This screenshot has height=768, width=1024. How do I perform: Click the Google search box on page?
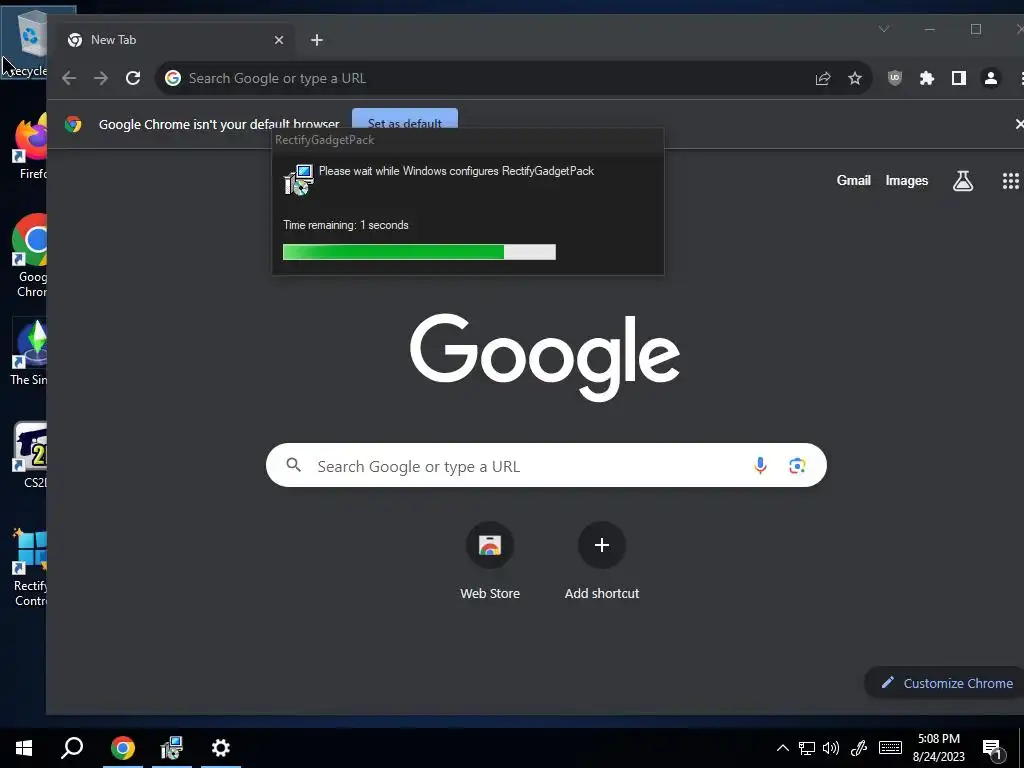(546, 465)
